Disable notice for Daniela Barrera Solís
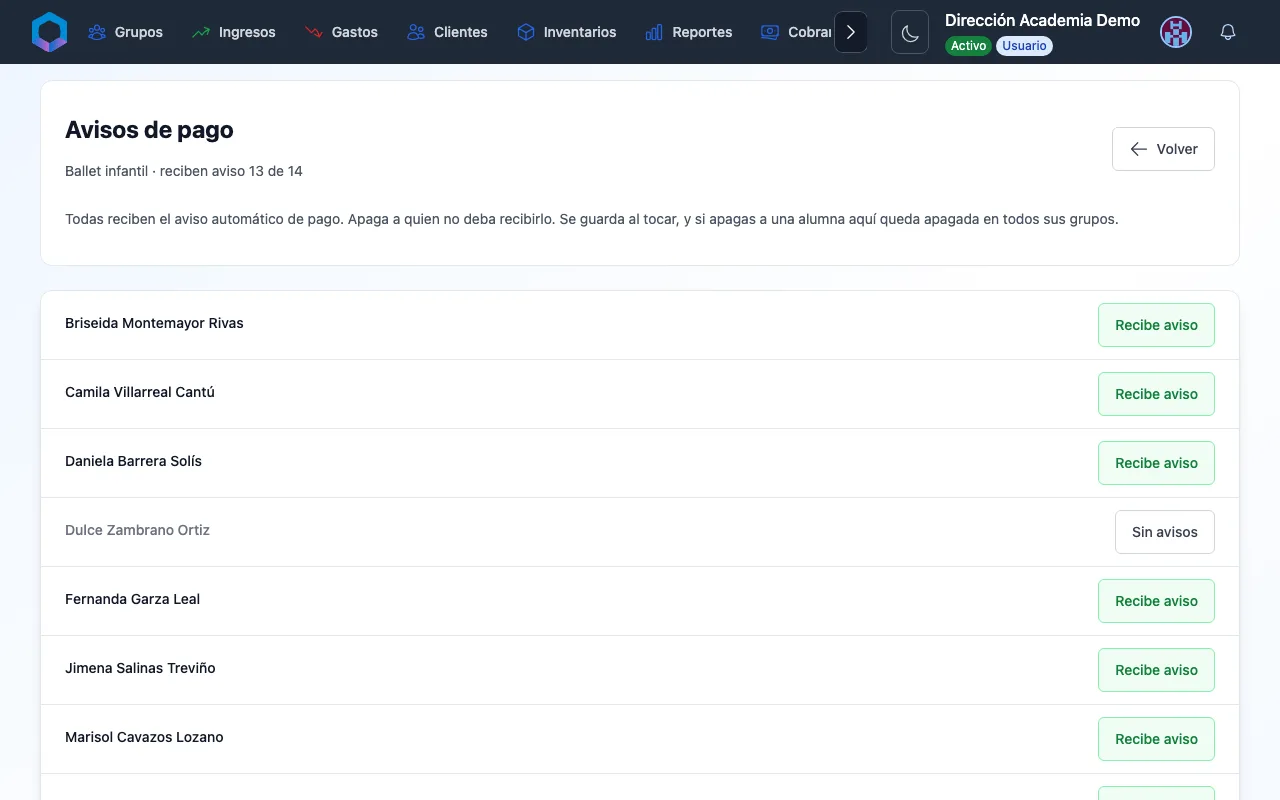1280x800 pixels. coord(1156,463)
